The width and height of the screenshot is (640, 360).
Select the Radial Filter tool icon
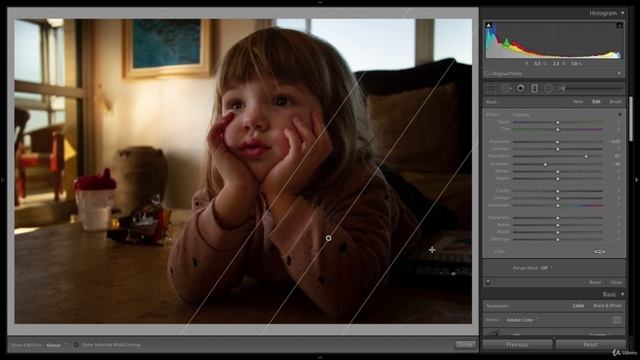click(549, 88)
